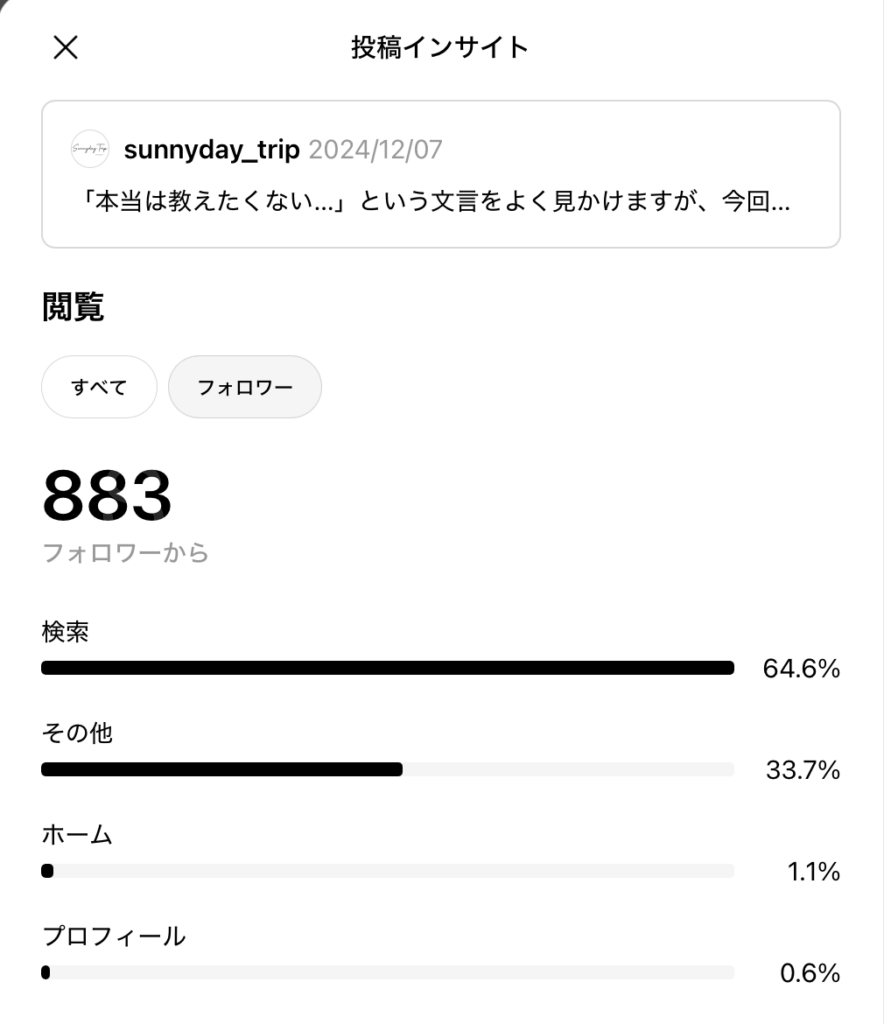The image size is (884, 1024).
Task: Click the sunnyday_trip circular profile avatar icon
Action: (91, 150)
